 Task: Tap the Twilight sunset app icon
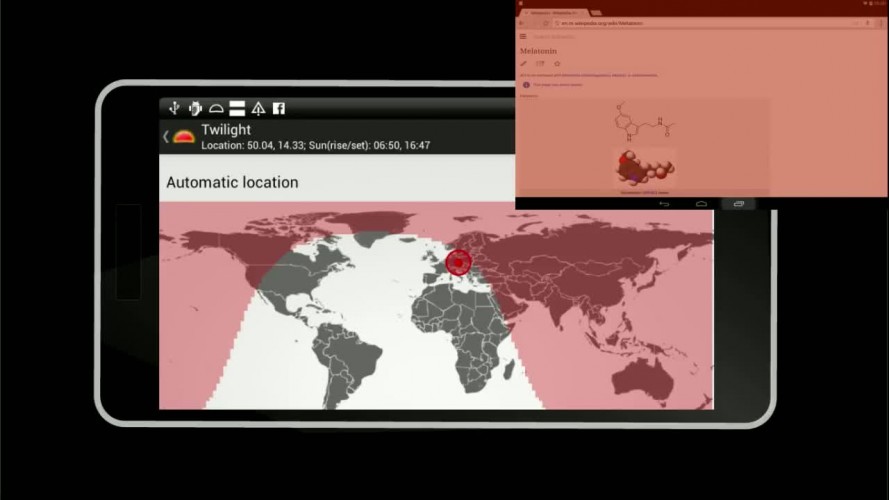pos(184,137)
